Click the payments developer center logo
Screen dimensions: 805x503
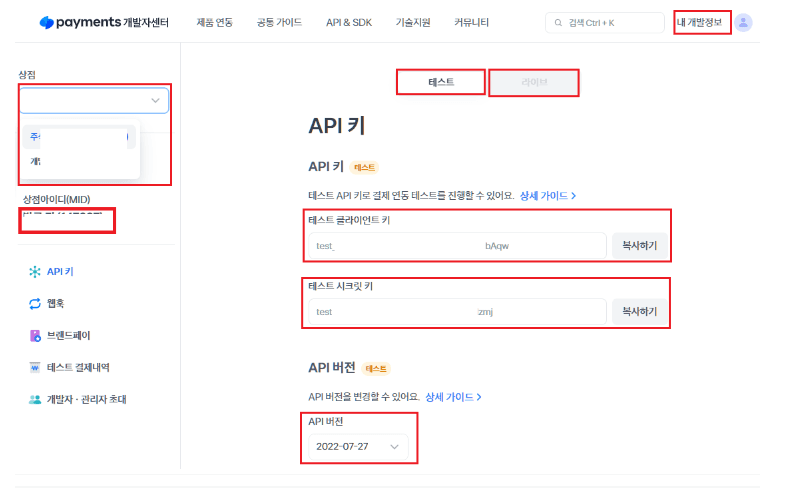(x=103, y=22)
